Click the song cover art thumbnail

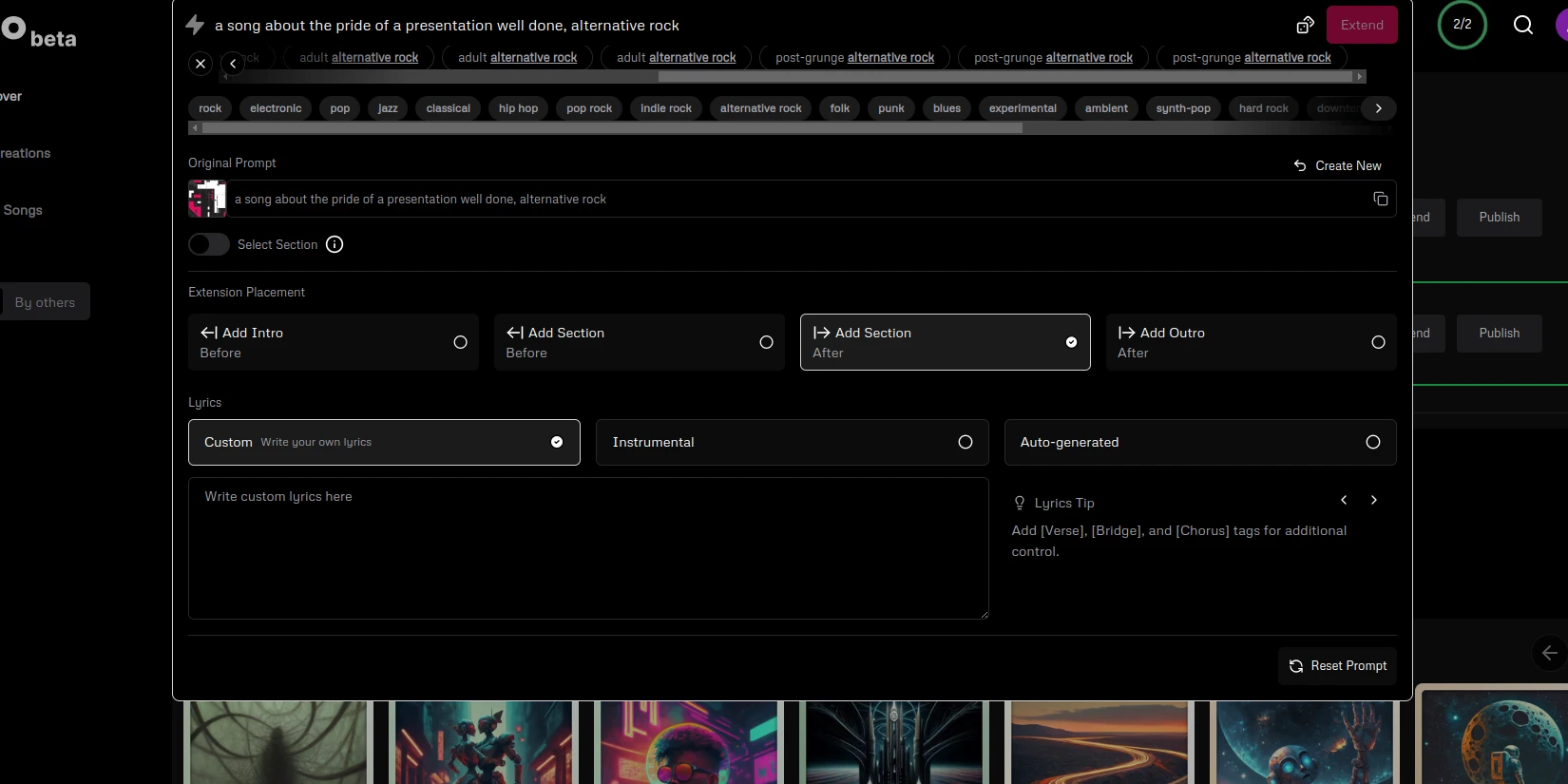[207, 199]
